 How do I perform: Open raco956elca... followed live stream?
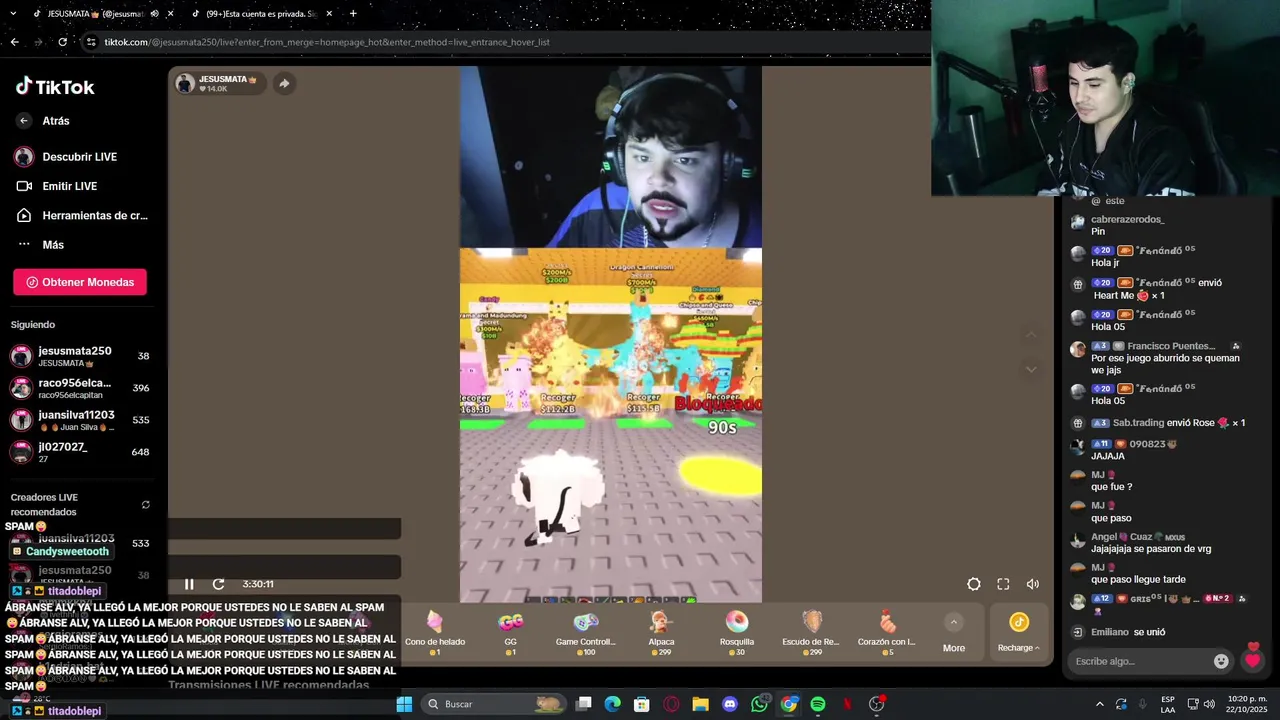pyautogui.click(x=80, y=388)
